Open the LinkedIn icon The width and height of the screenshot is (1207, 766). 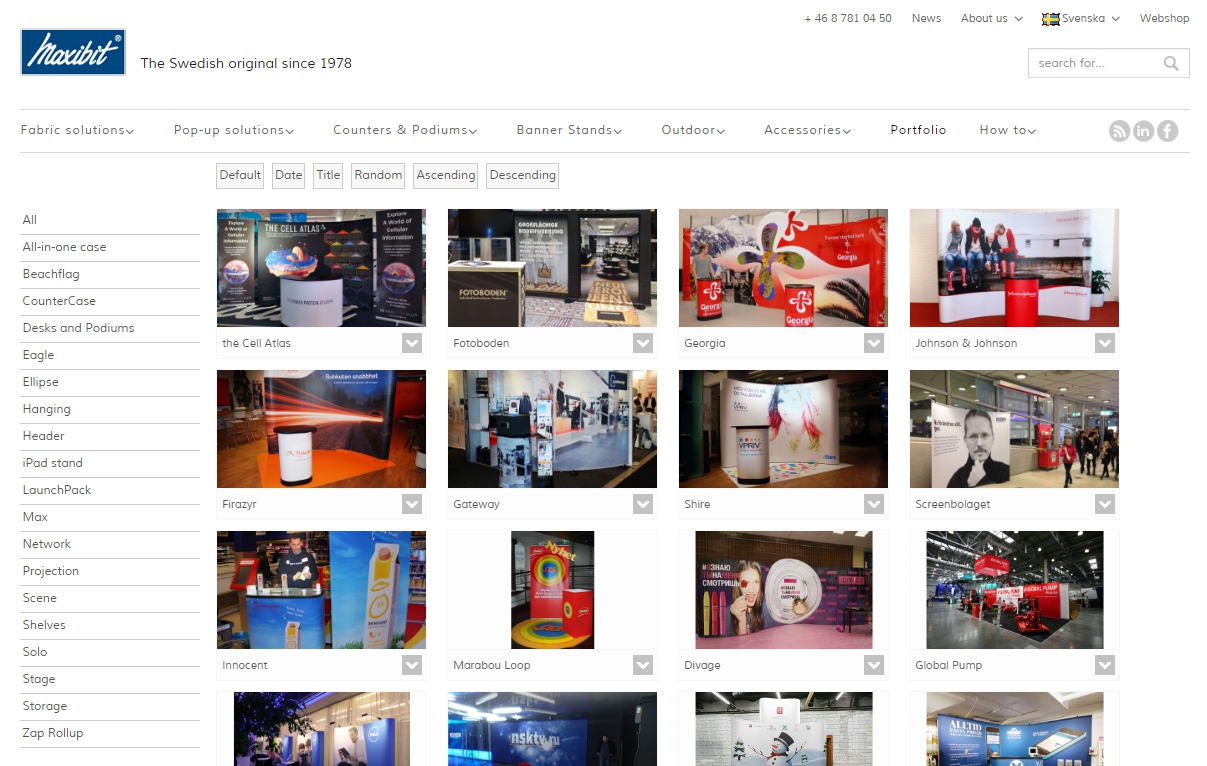tap(1144, 131)
